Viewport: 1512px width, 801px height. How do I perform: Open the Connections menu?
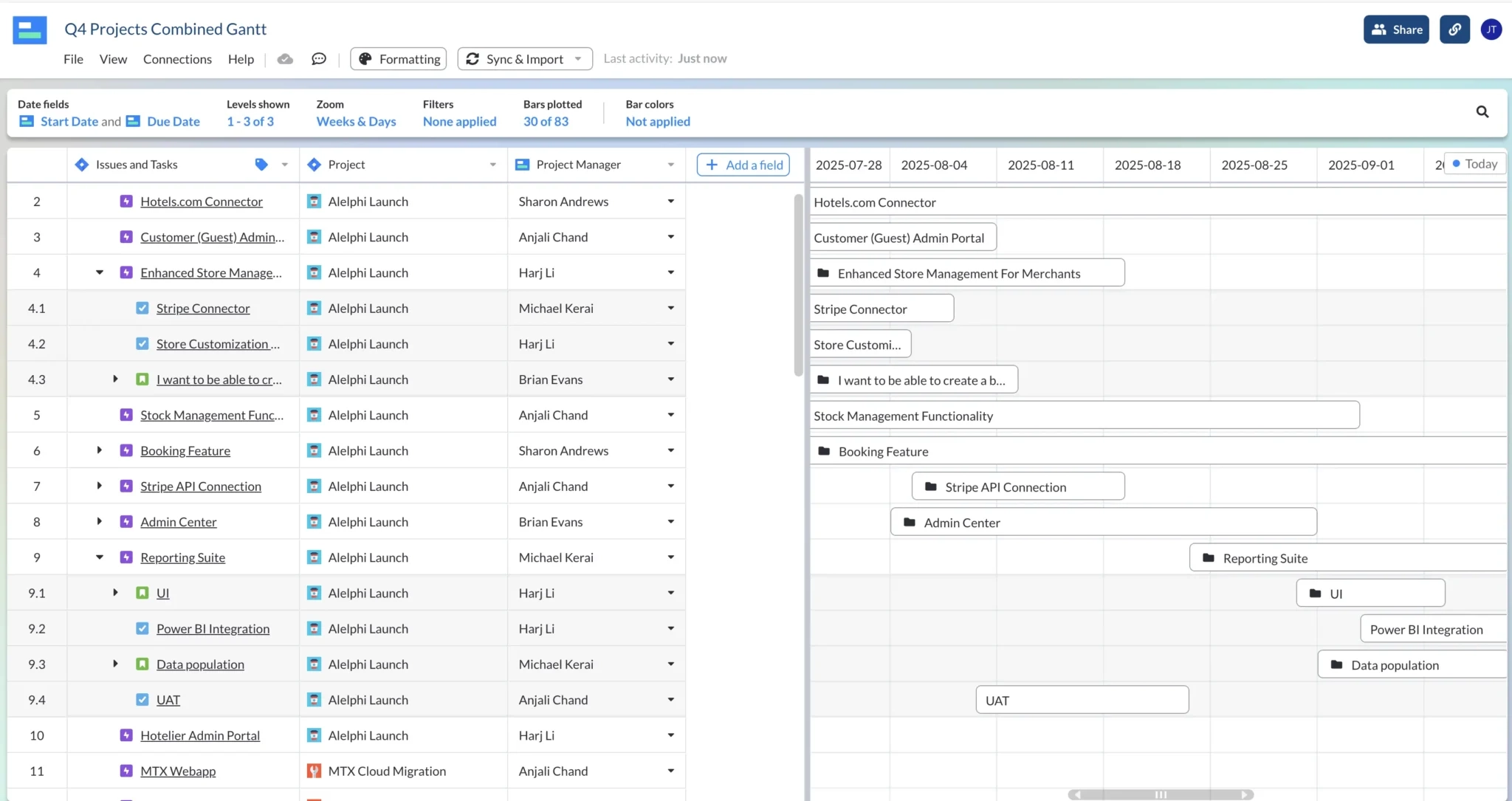(x=177, y=59)
